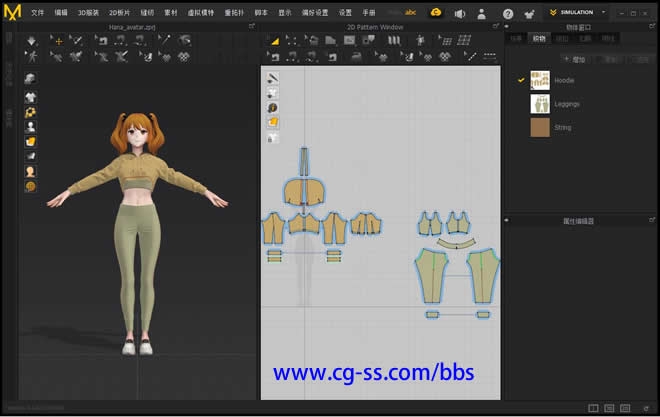Open the question mark help icon

[x=508, y=13]
